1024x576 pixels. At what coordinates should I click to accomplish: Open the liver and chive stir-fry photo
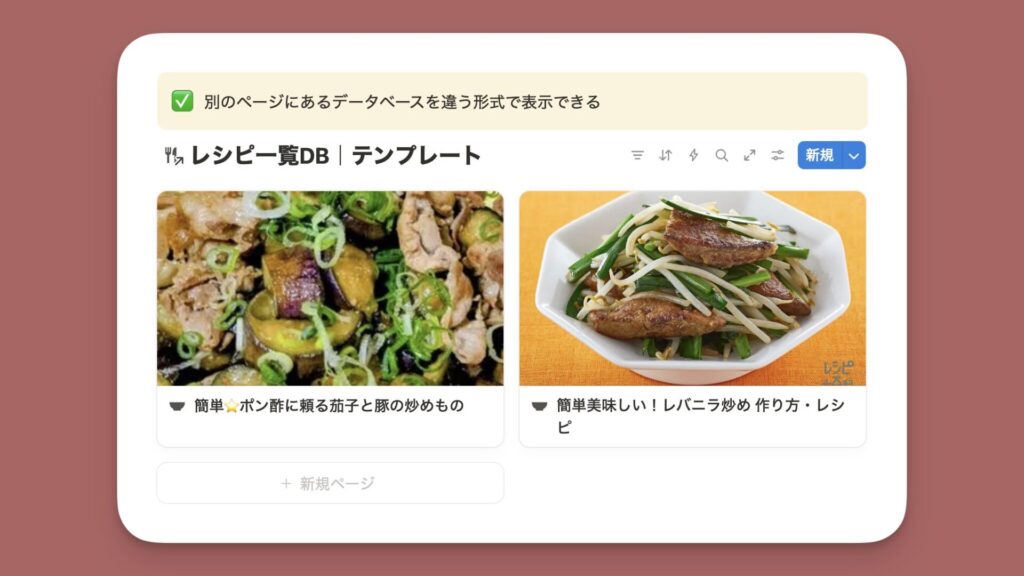pyautogui.click(x=693, y=288)
